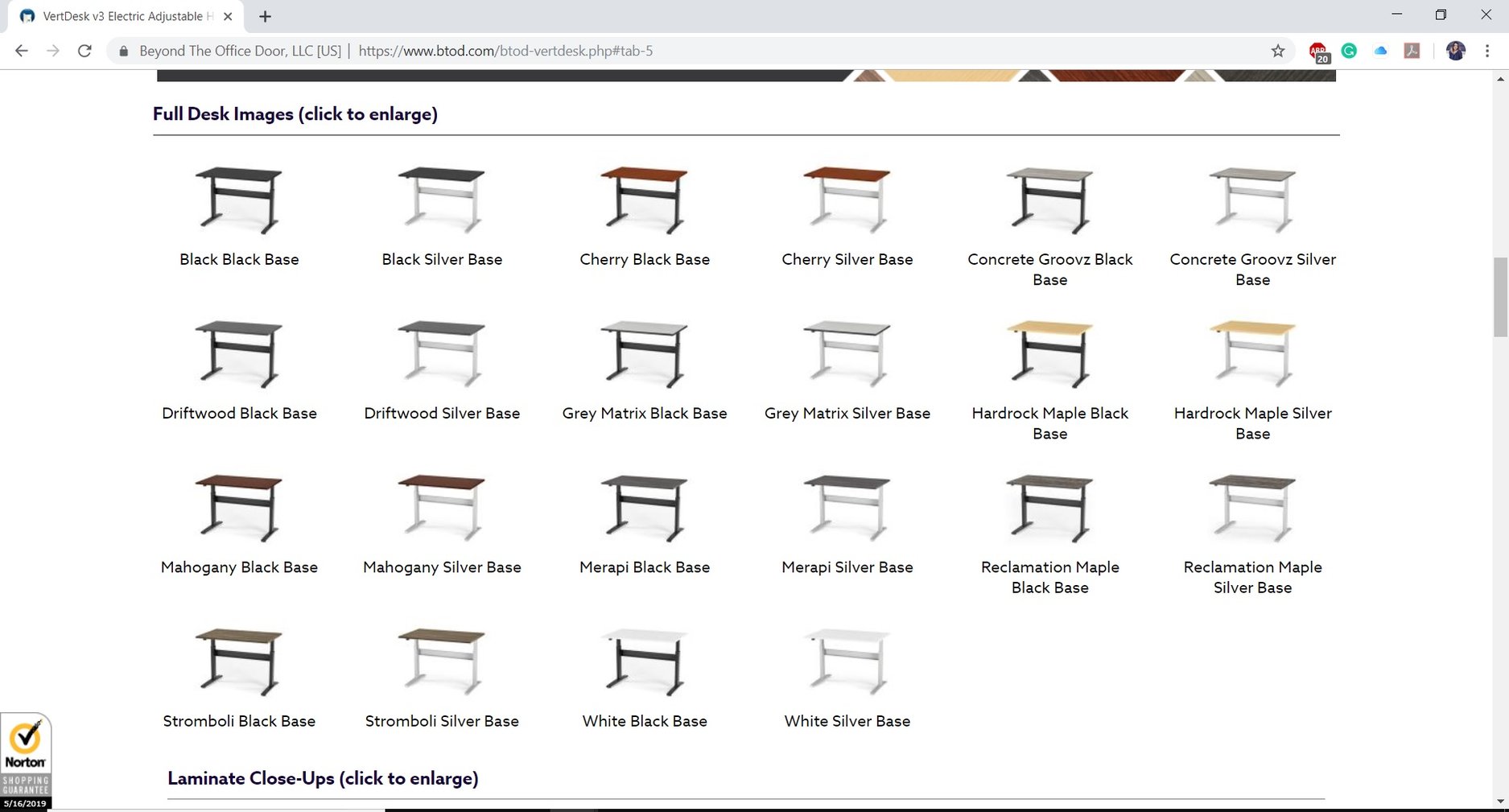Enlarge the White Silver Base desk image
This screenshot has width=1509, height=812.
pyautogui.click(x=847, y=660)
